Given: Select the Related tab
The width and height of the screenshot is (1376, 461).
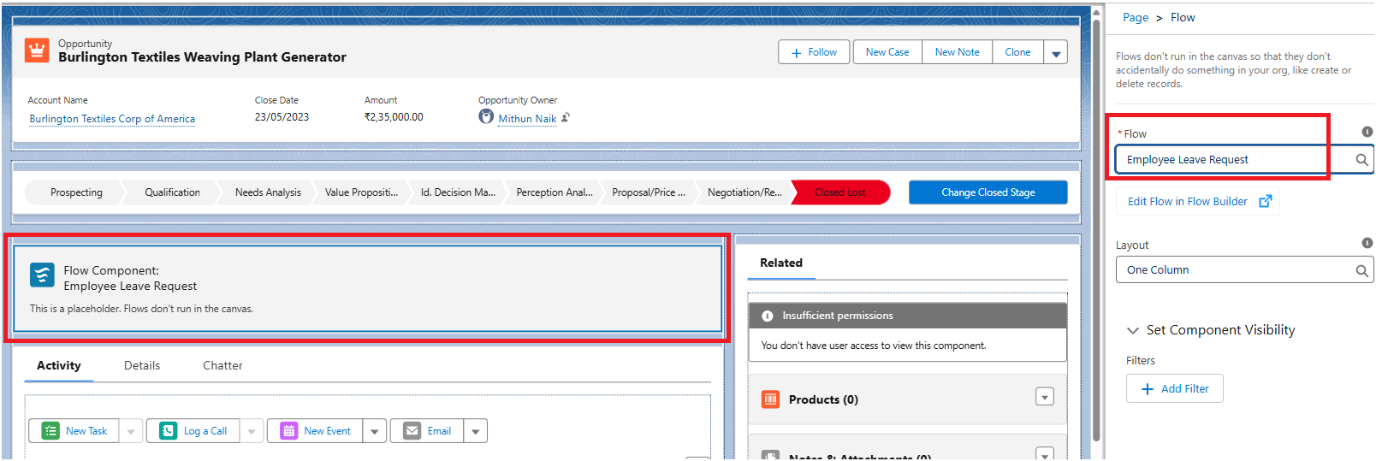Looking at the screenshot, I should pos(781,263).
